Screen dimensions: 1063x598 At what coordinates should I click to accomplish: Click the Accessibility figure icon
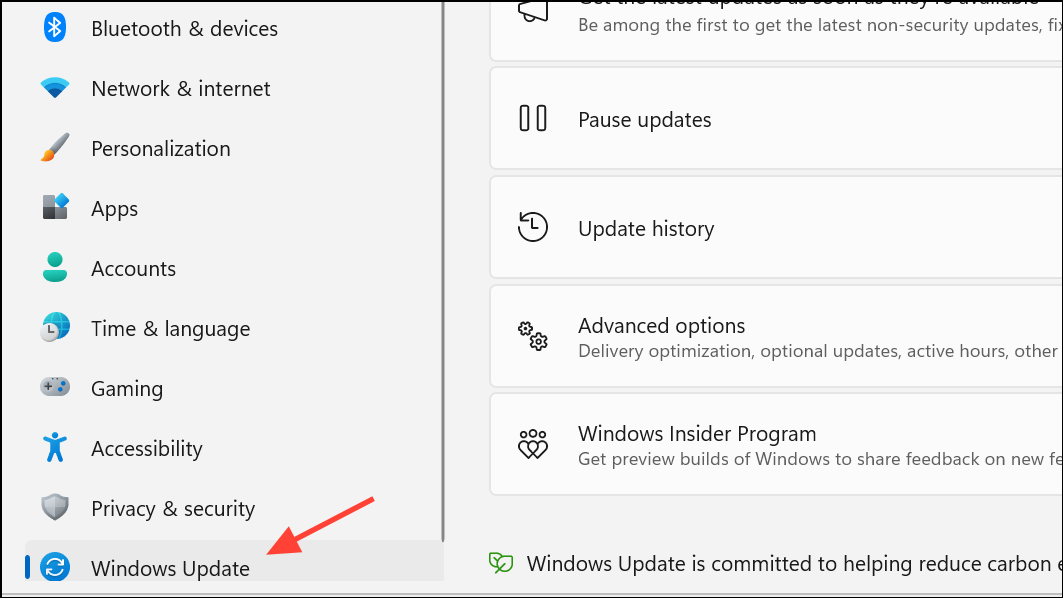[x=54, y=447]
